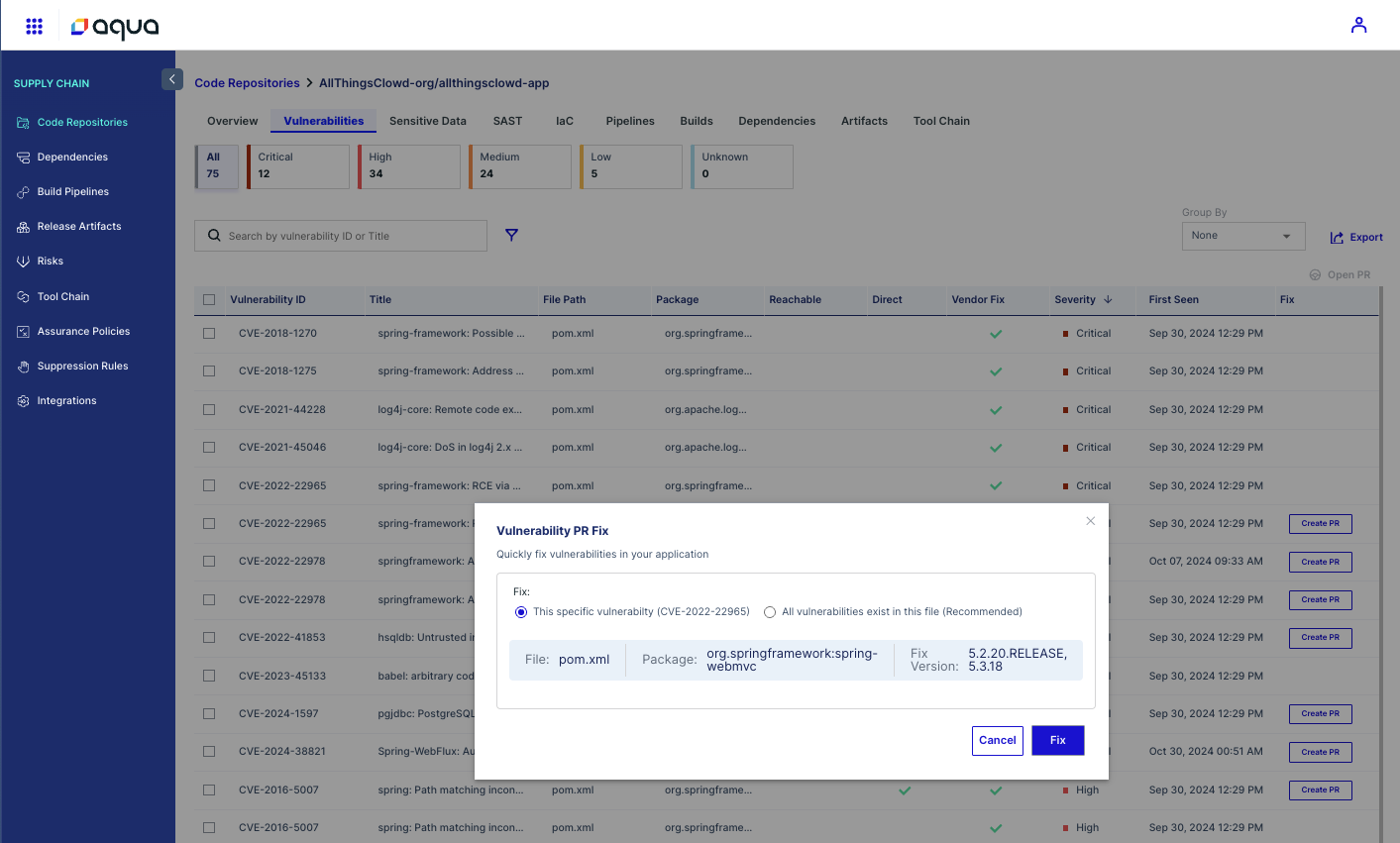Focus the vulnerability ID or Title search field
Image resolution: width=1400 pixels, height=843 pixels.
pos(341,236)
